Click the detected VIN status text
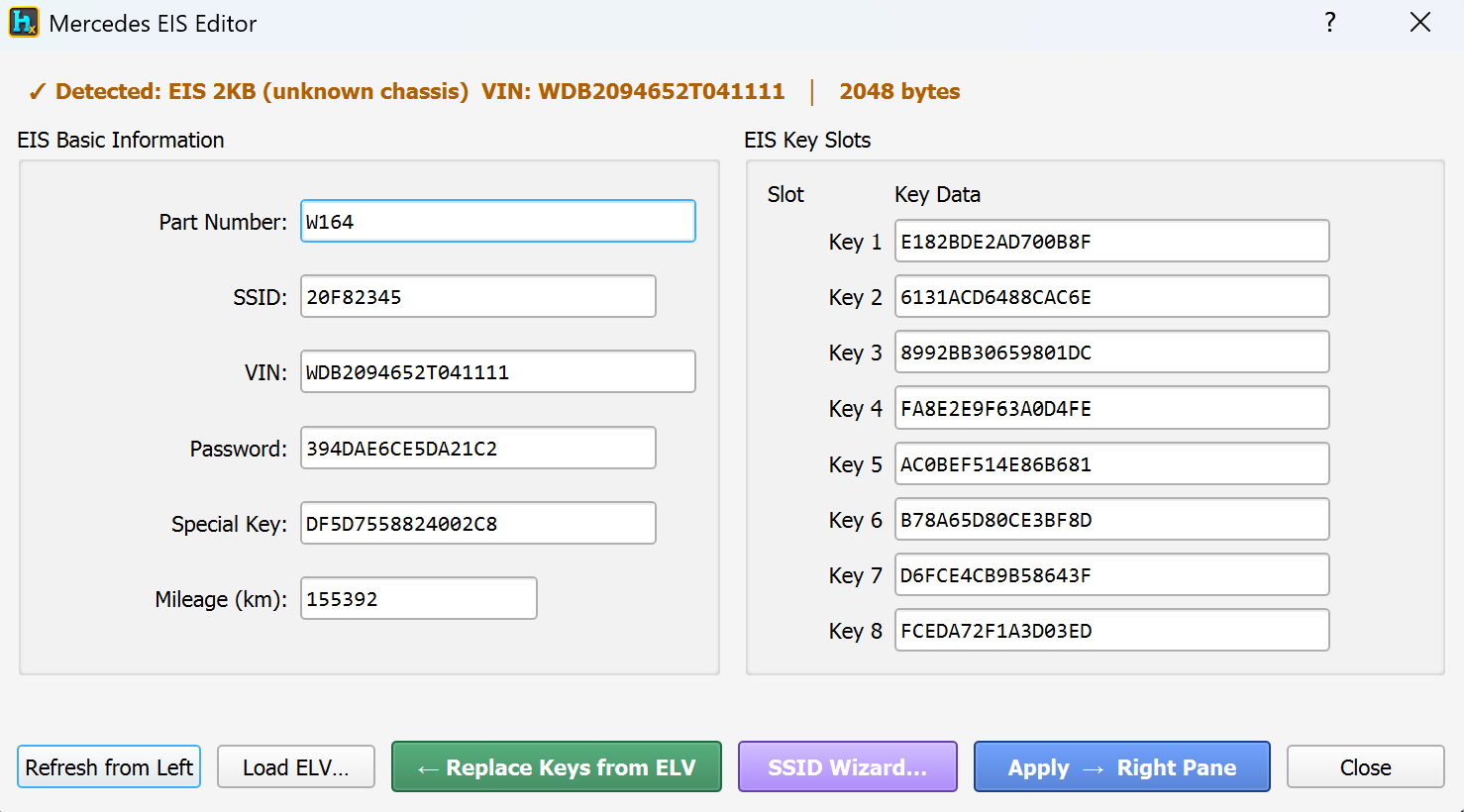The image size is (1464, 812). 633,91
